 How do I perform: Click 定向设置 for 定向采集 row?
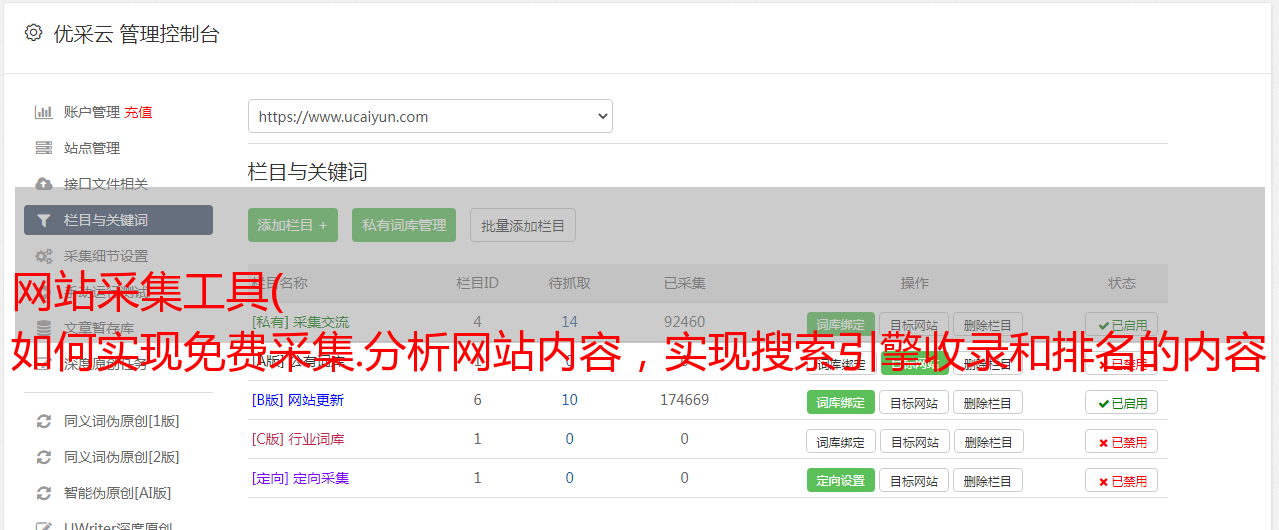tap(841, 480)
